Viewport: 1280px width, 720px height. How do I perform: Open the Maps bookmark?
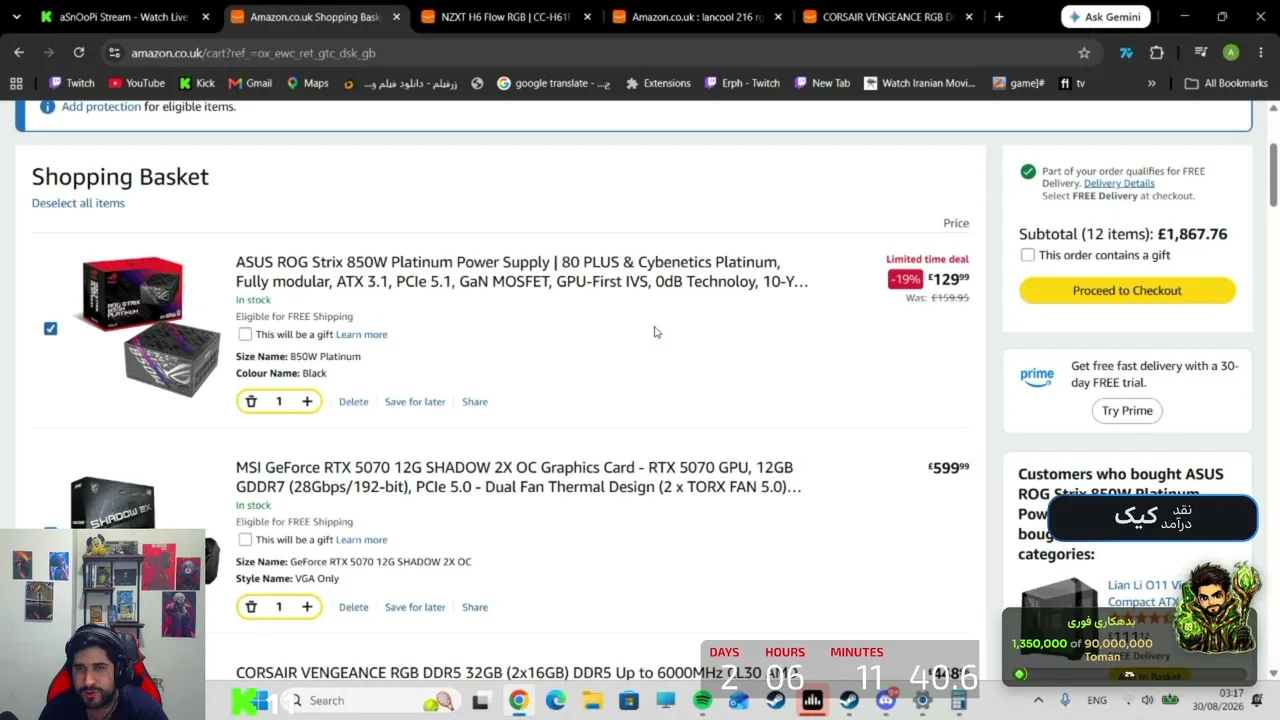click(x=307, y=83)
